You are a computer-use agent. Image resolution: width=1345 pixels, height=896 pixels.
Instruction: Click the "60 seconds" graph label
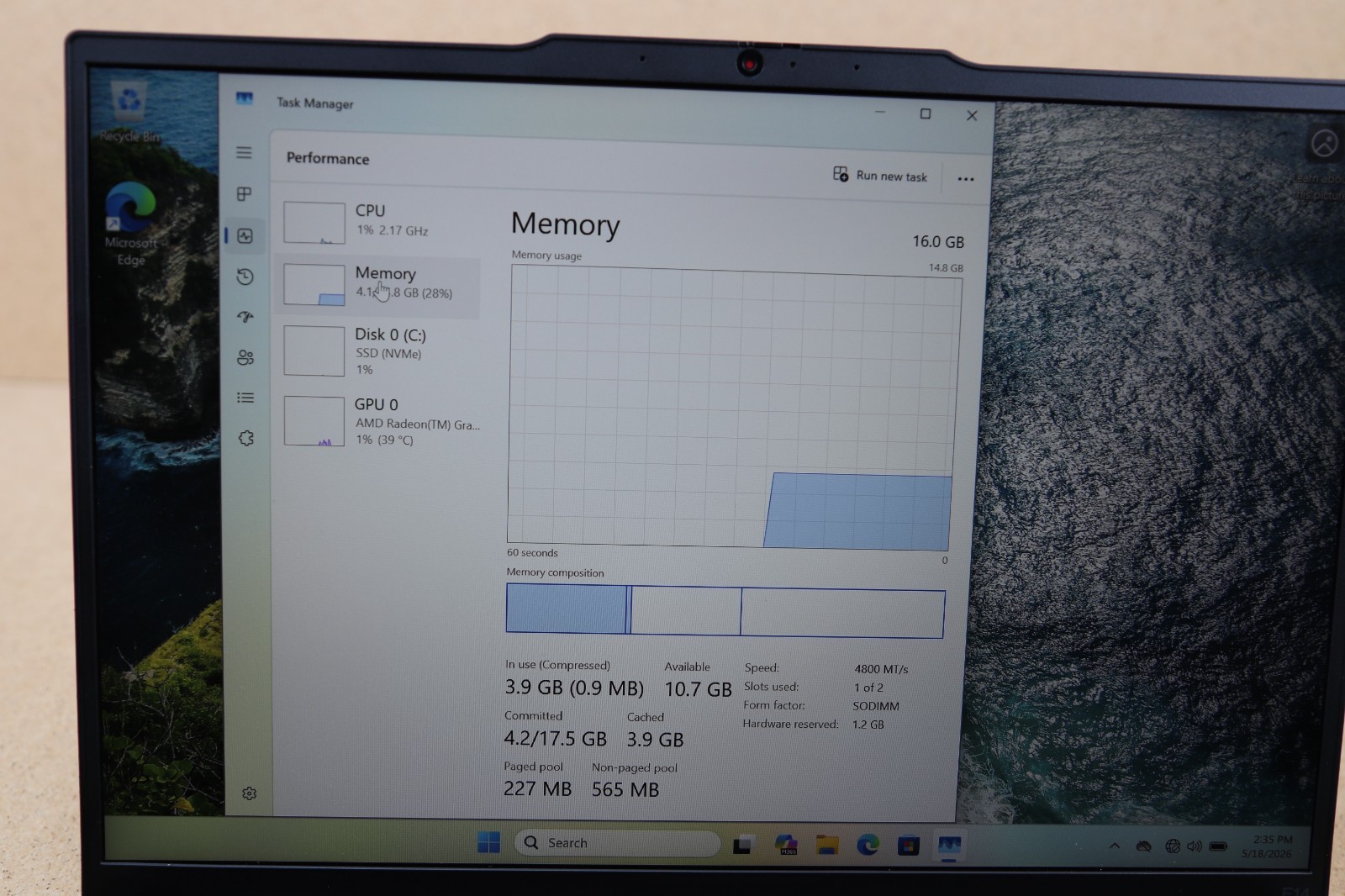(x=532, y=553)
